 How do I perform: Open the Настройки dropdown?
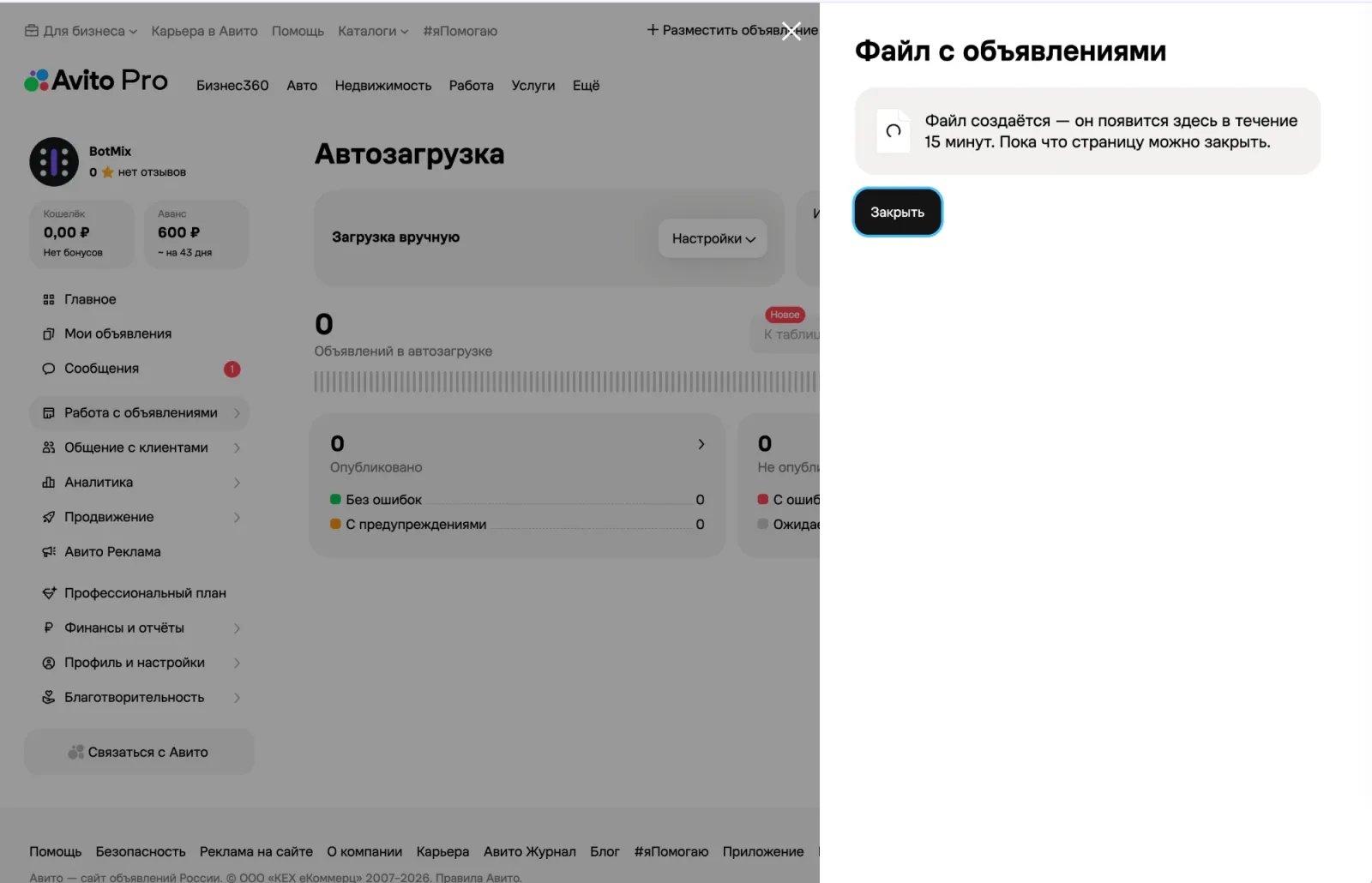[713, 238]
